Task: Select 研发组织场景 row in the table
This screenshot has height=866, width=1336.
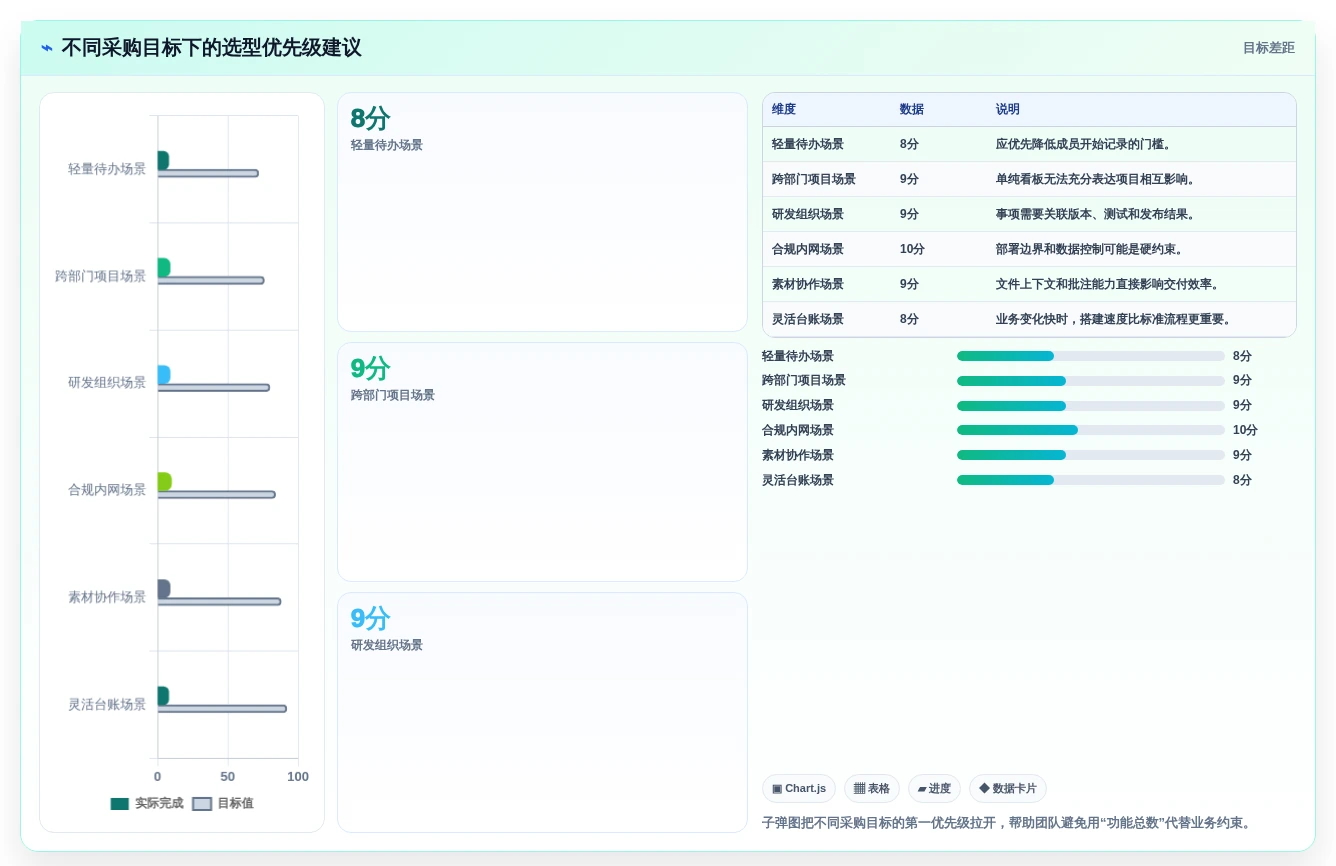Action: (x=1029, y=214)
